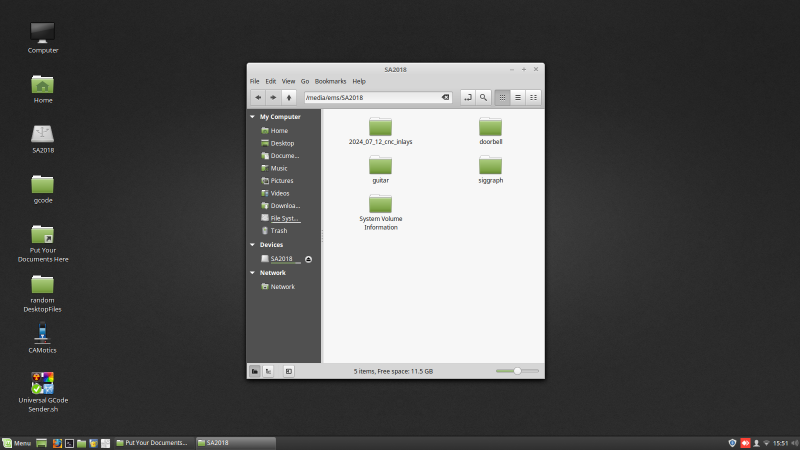Select the CAMotics desktop icon
The height and width of the screenshot is (450, 800).
[x=42, y=338]
